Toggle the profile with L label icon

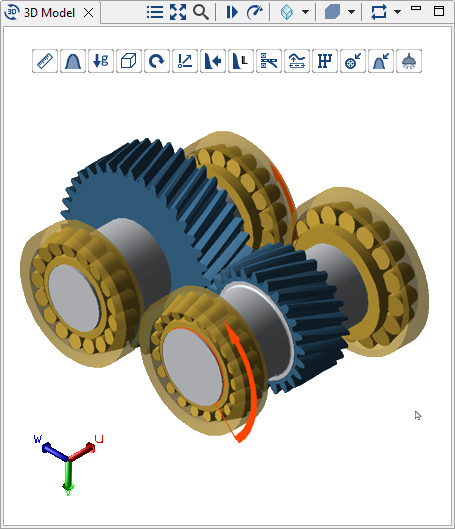[x=241, y=61]
